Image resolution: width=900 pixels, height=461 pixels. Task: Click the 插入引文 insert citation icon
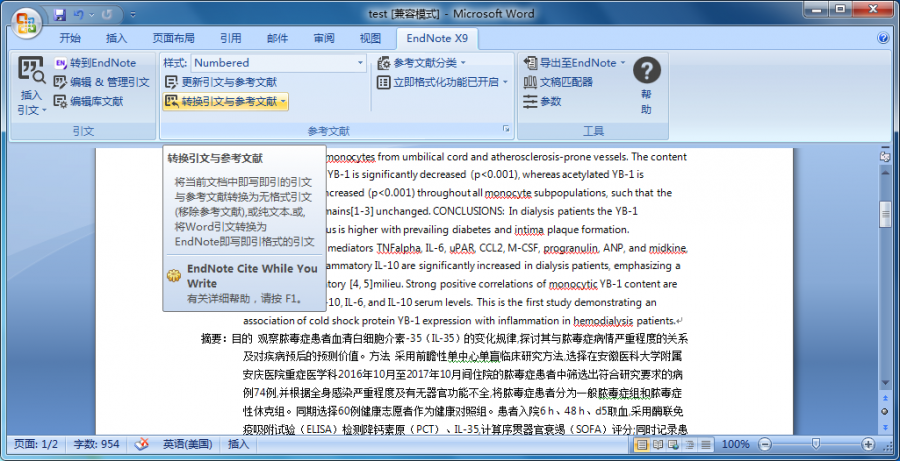click(31, 70)
